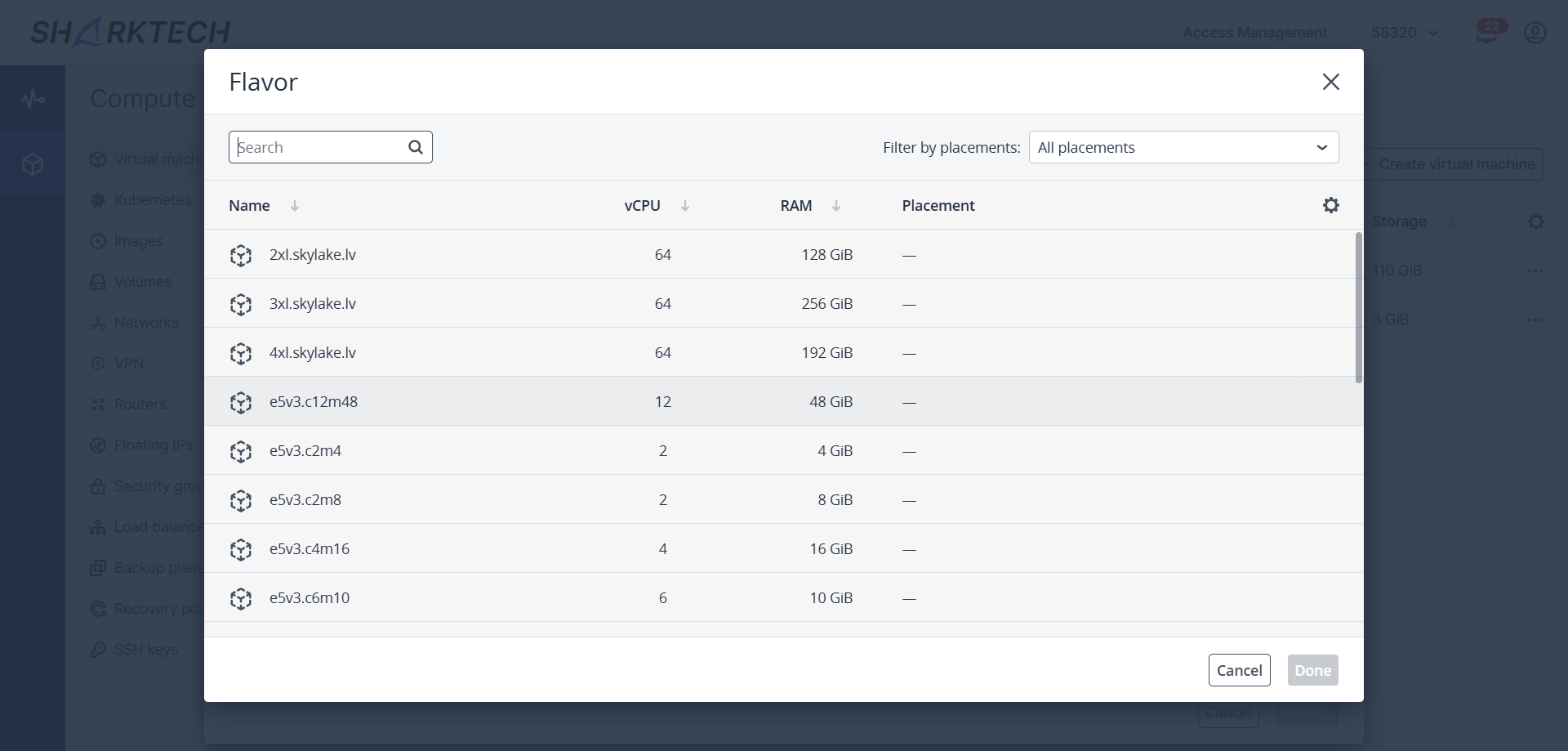Click the flavor icon for e5v3.c2m8

[x=241, y=500]
